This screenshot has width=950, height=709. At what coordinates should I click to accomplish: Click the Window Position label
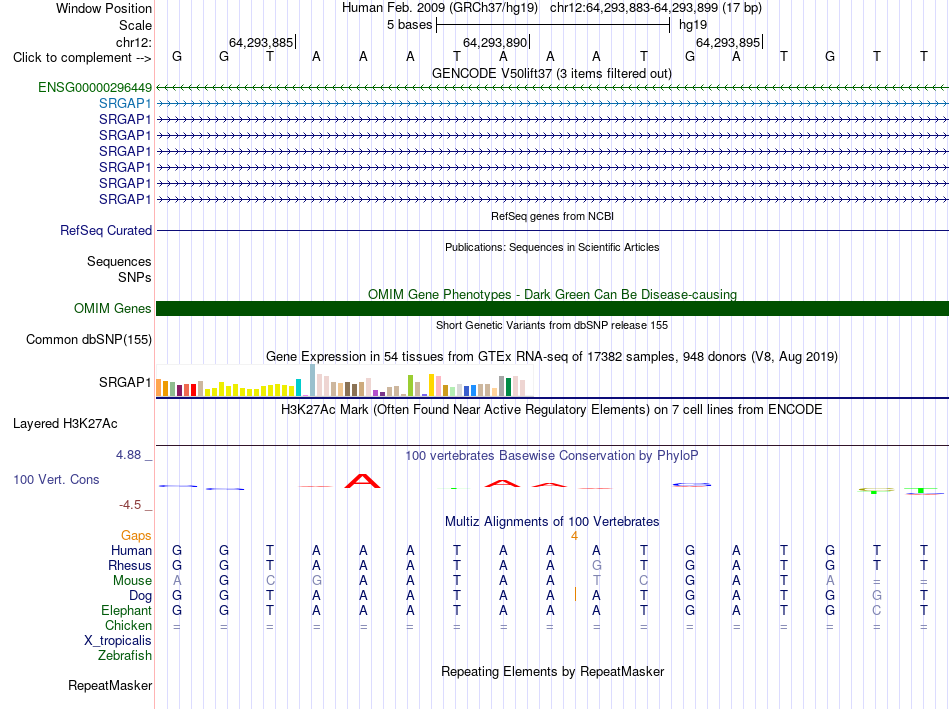(104, 8)
